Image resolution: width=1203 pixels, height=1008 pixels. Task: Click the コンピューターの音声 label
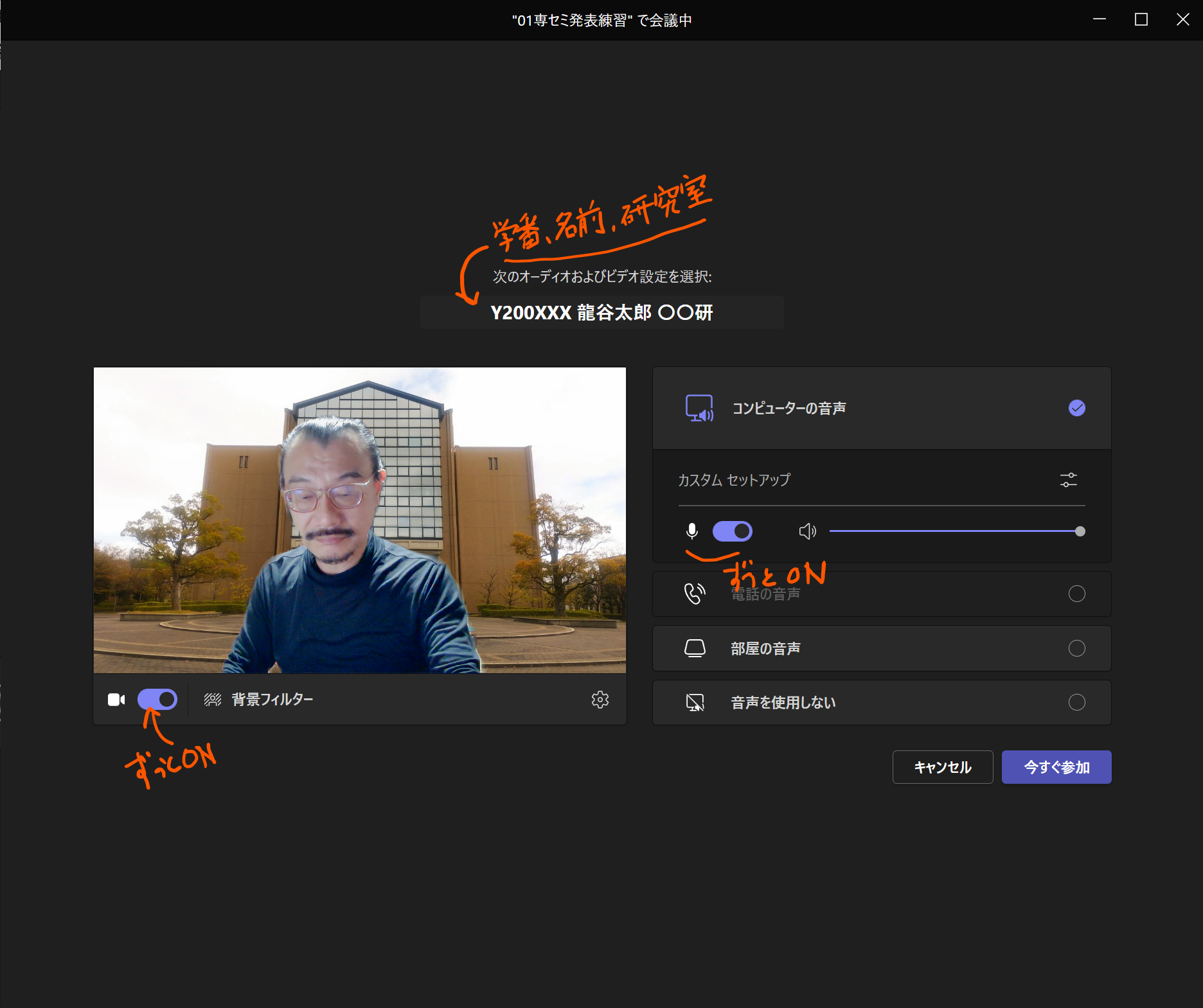tap(789, 408)
